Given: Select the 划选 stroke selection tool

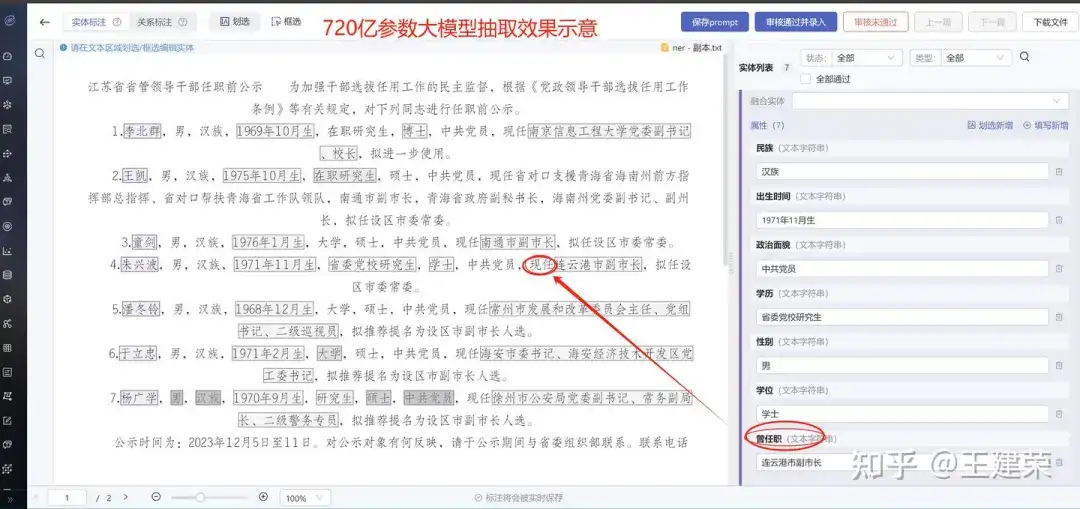Looking at the screenshot, I should (x=234, y=22).
